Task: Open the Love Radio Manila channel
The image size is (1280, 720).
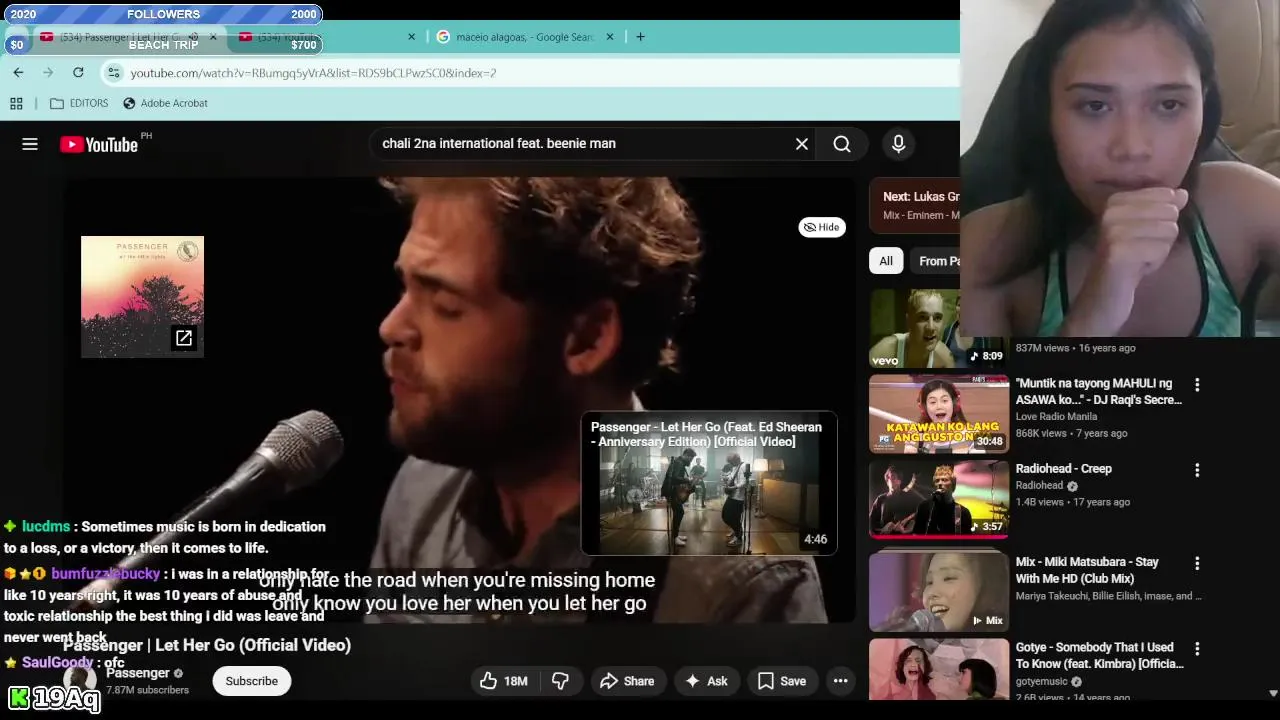Action: click(x=1056, y=417)
